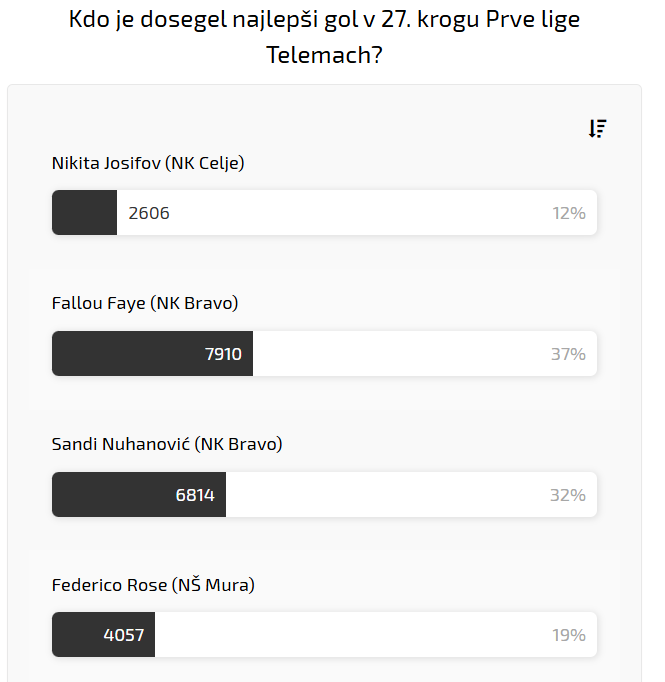Image resolution: width=665 pixels, height=682 pixels.
Task: Click the 19% percentage label
Action: 568,635
